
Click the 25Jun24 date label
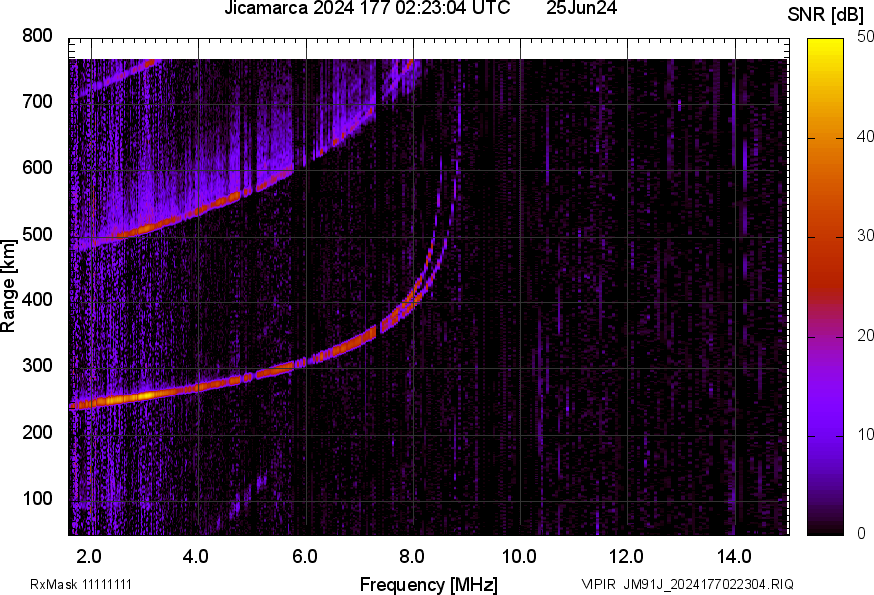[581, 8]
